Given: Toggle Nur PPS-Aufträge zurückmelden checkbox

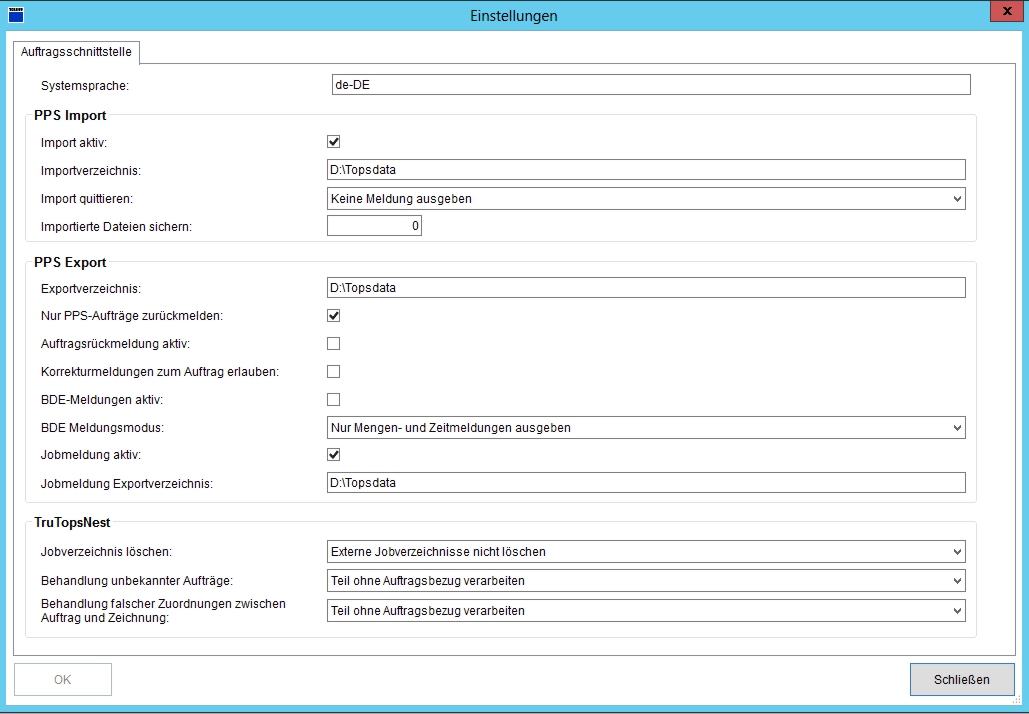Looking at the screenshot, I should (x=334, y=316).
